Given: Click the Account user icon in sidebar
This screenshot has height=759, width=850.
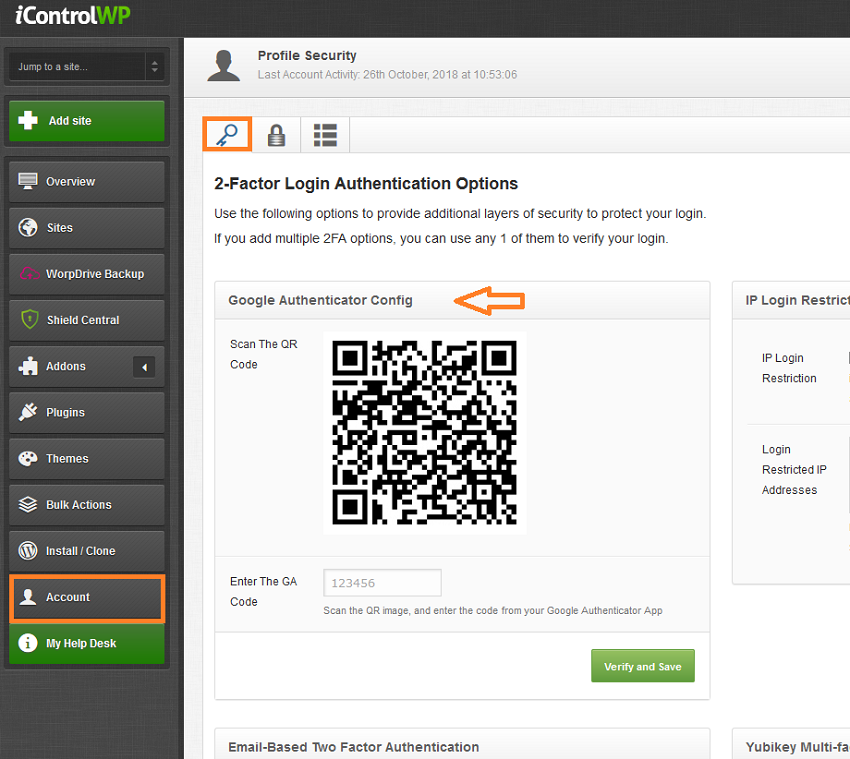Looking at the screenshot, I should click(29, 597).
